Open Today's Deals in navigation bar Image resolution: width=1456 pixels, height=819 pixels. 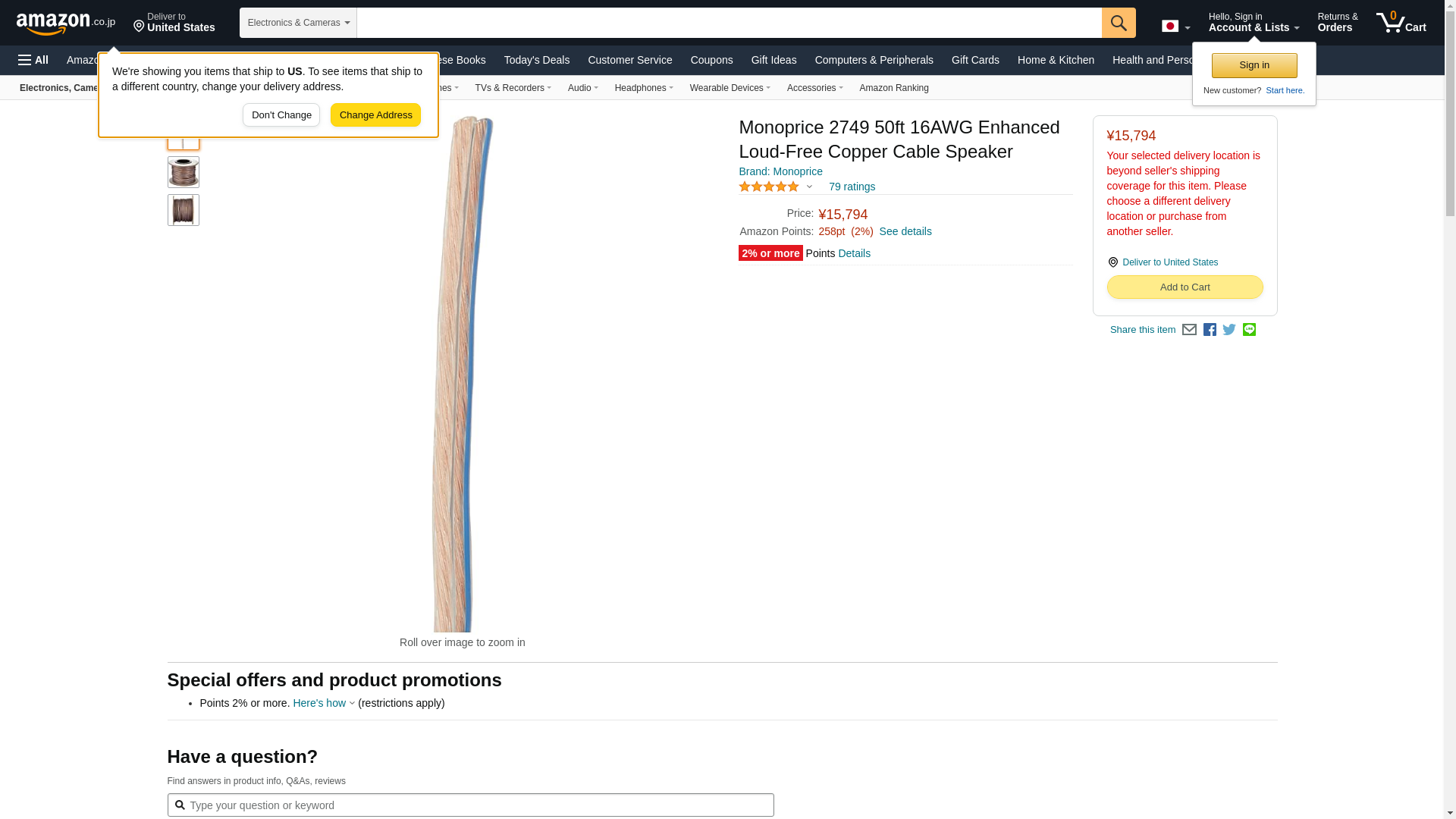coord(537,60)
